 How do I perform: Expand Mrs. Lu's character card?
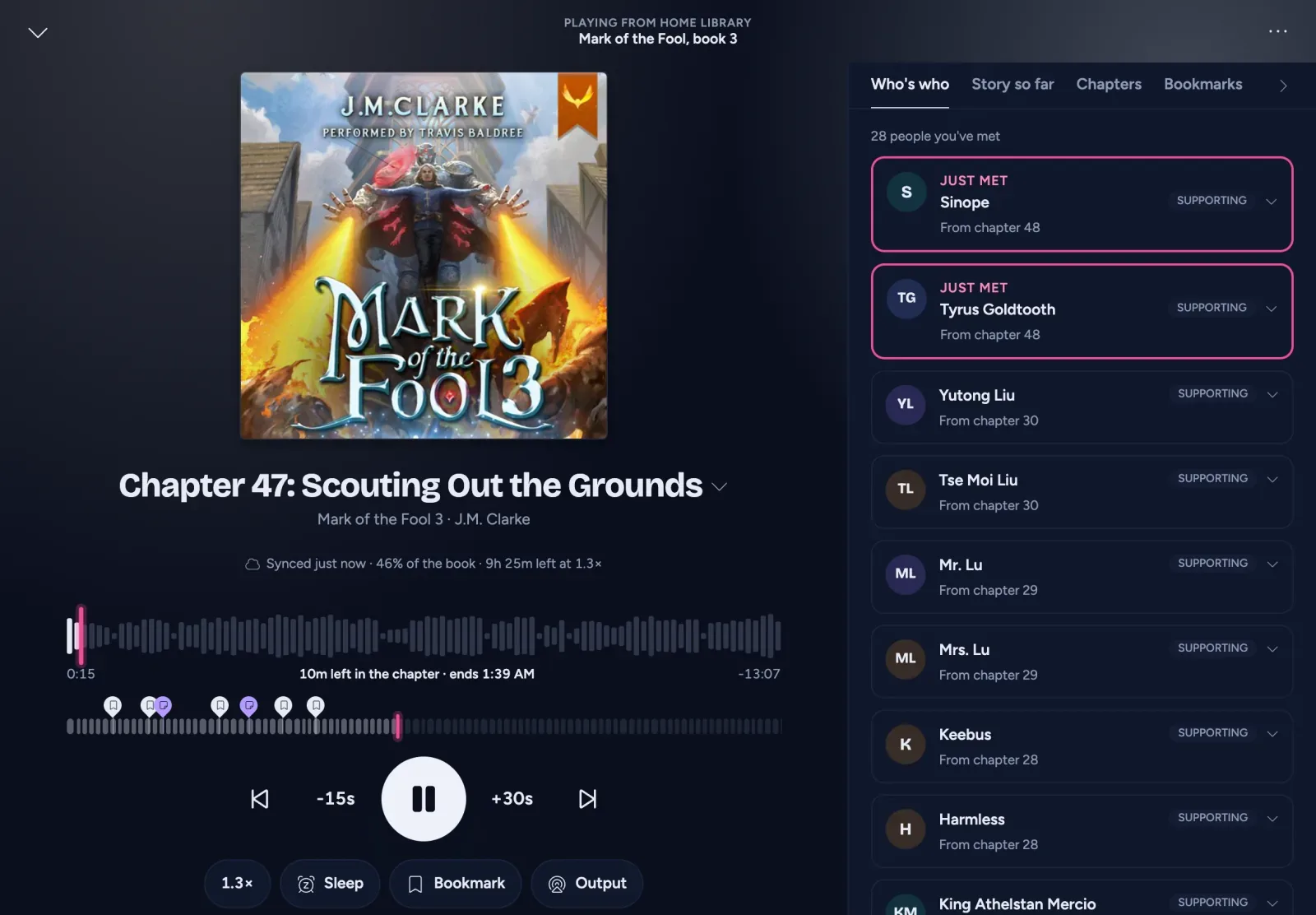tap(1272, 649)
